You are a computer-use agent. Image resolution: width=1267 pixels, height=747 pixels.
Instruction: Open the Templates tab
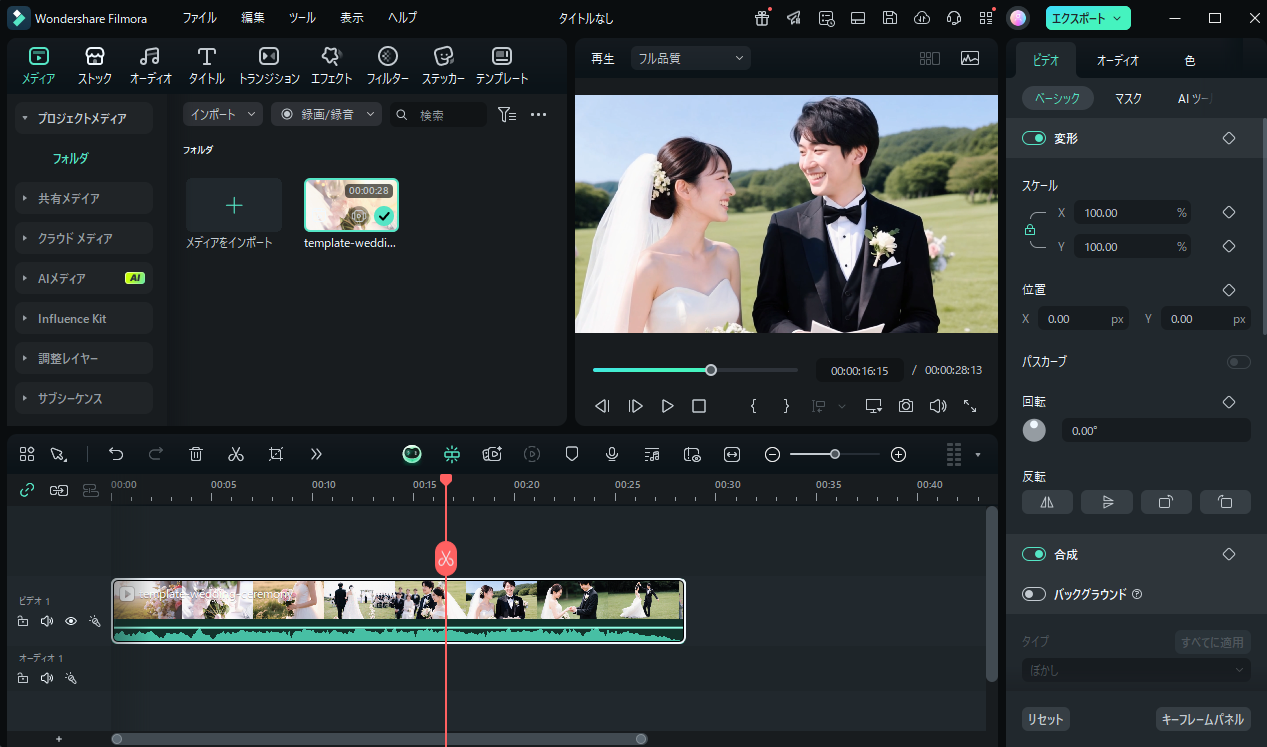pos(502,65)
